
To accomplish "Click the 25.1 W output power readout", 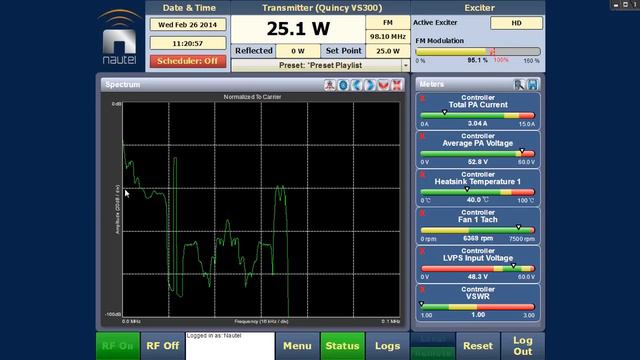I will (298, 29).
